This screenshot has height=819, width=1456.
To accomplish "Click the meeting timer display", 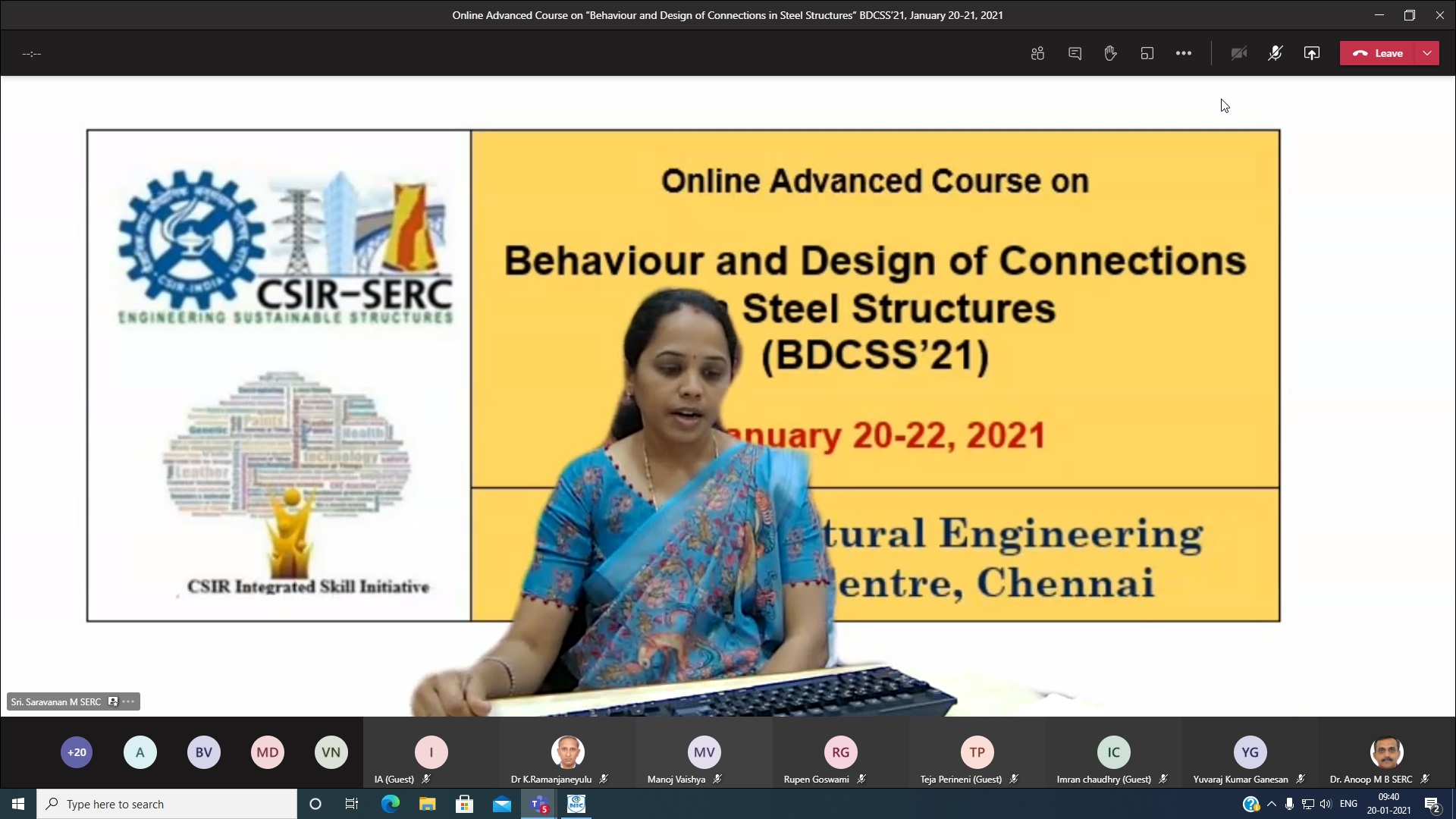I will click(32, 54).
